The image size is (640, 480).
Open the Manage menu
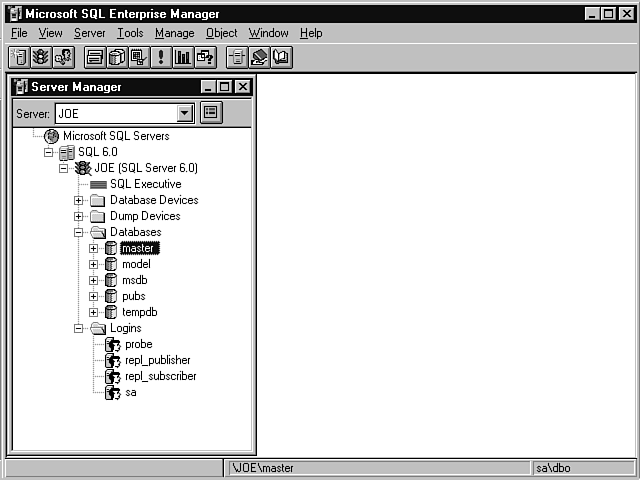pyautogui.click(x=174, y=33)
